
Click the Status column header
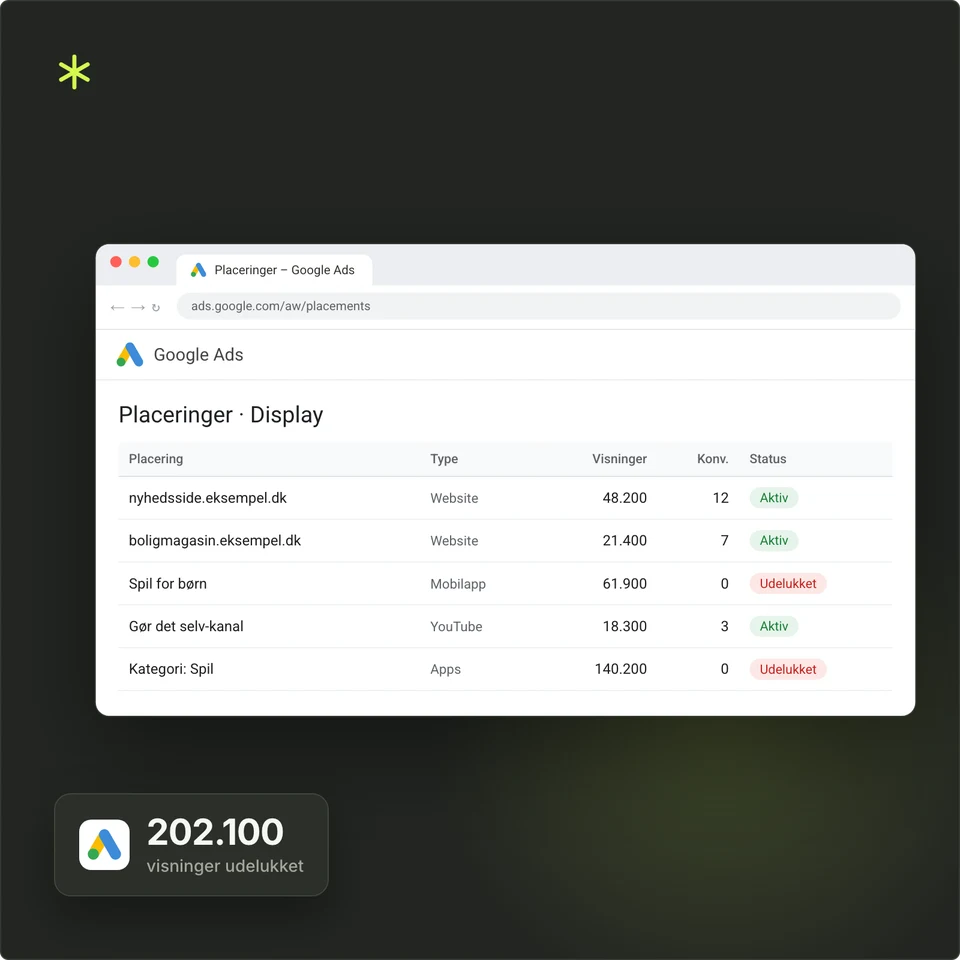point(768,459)
